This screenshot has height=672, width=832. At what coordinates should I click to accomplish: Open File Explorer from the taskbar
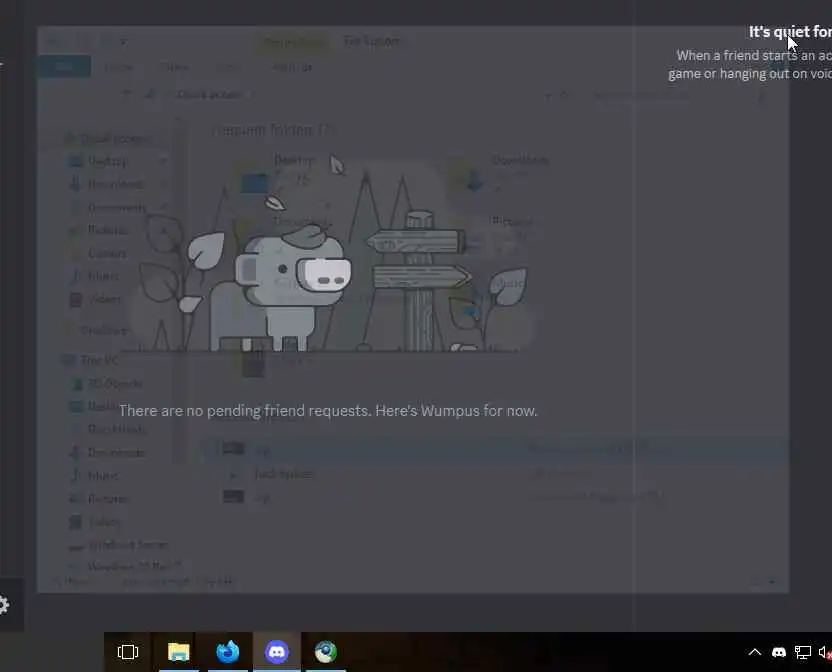click(179, 652)
